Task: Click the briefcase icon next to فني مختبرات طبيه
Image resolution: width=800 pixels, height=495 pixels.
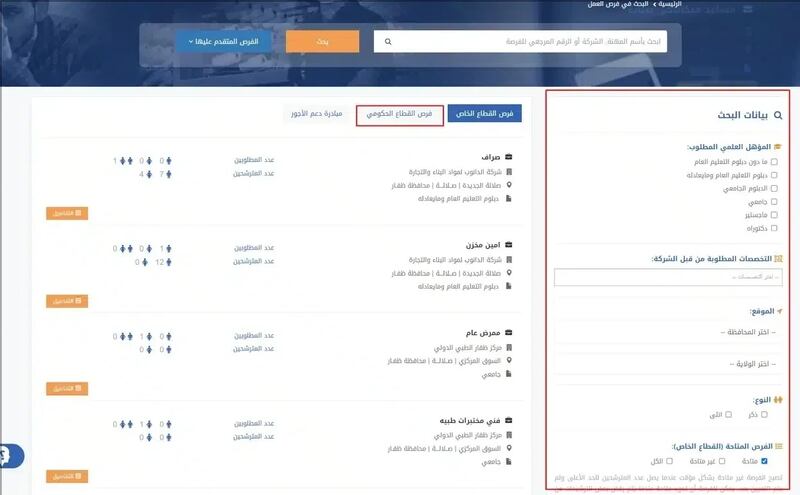Action: click(508, 420)
